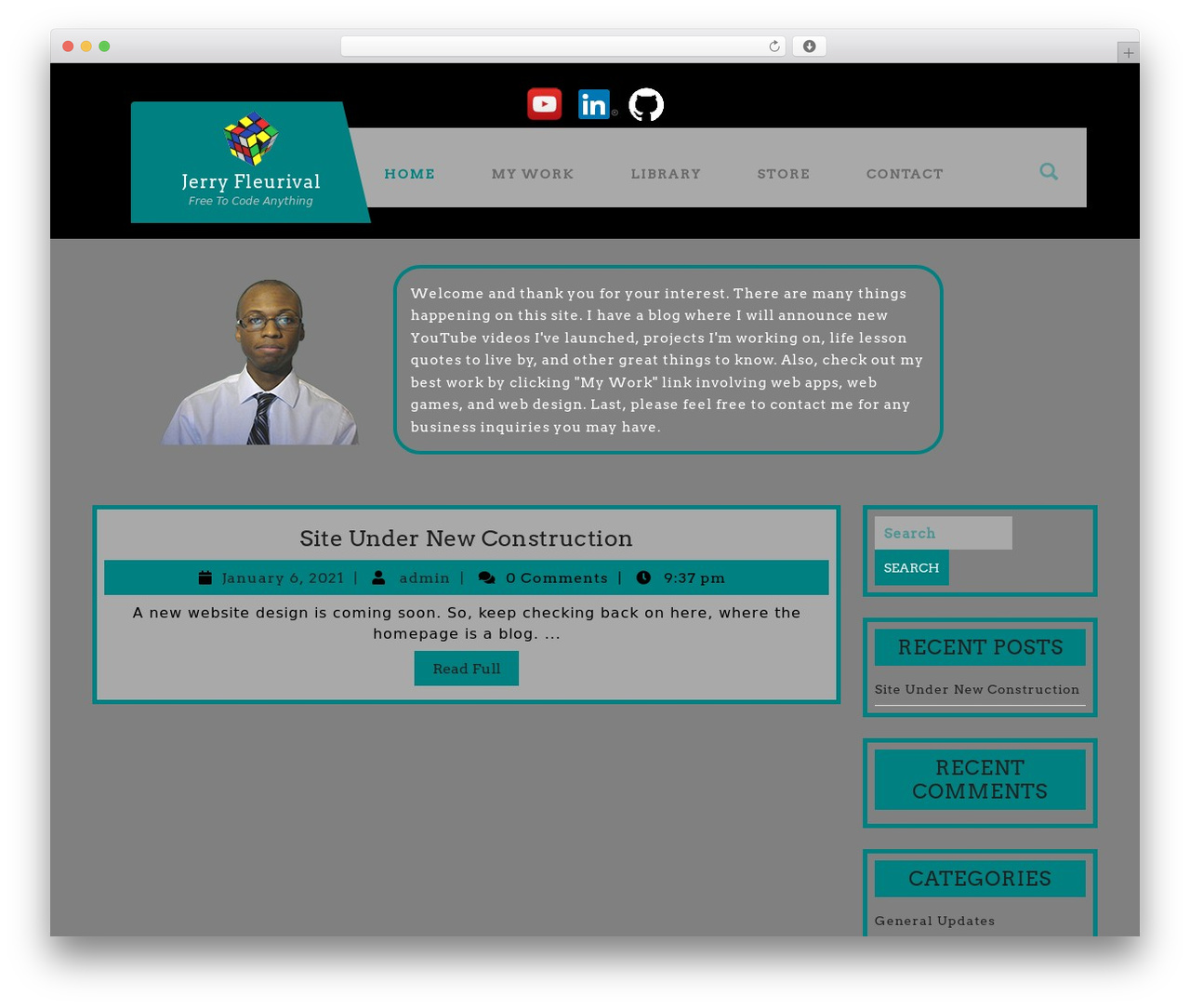Open the GitHub profile icon
This screenshot has height=1008, width=1190.
pyautogui.click(x=646, y=104)
